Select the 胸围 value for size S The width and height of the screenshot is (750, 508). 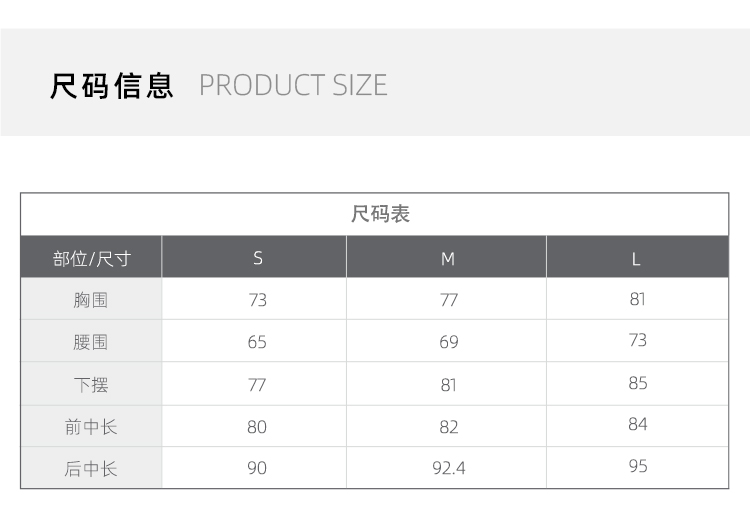[x=258, y=300]
